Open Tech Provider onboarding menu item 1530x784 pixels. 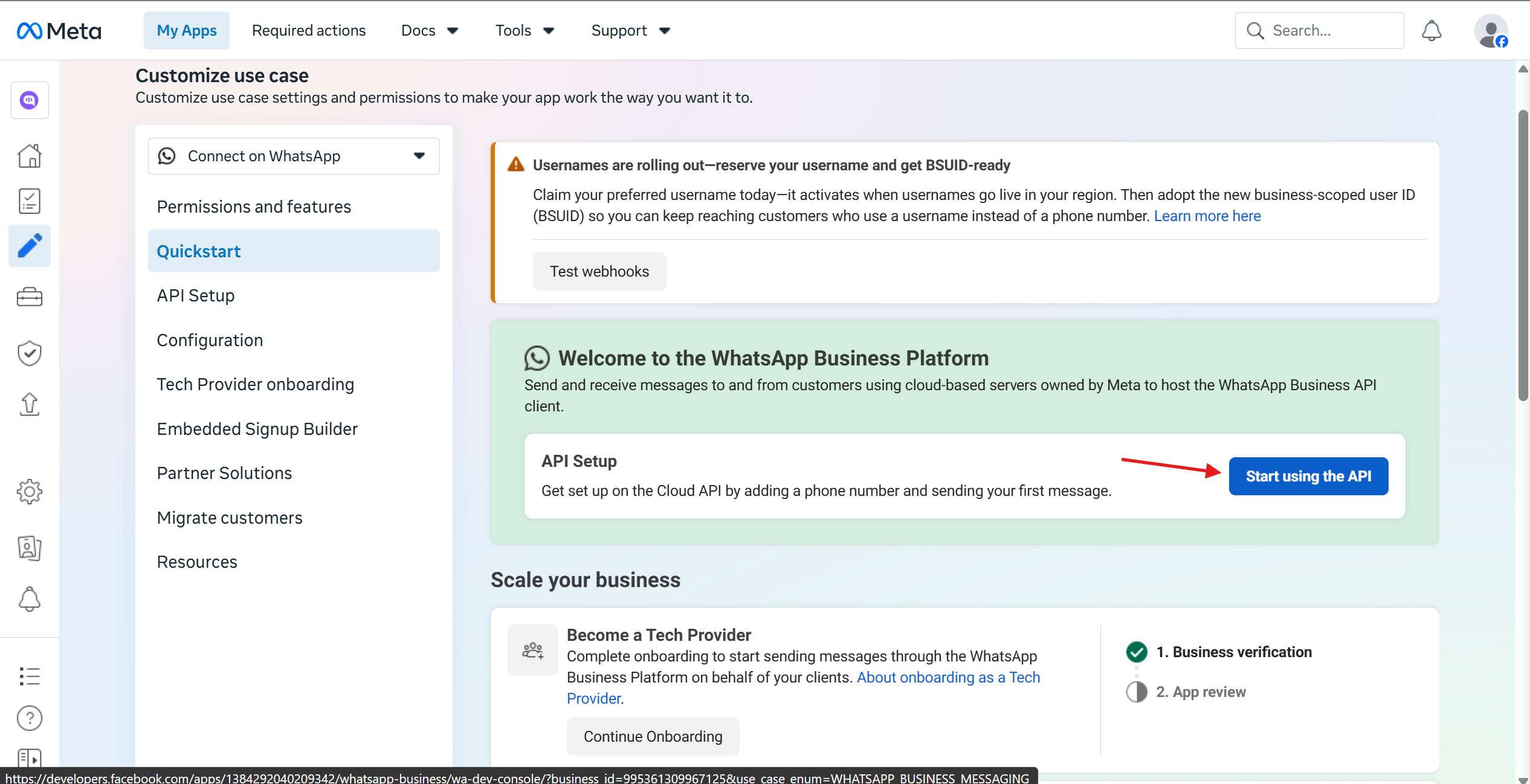294,384
